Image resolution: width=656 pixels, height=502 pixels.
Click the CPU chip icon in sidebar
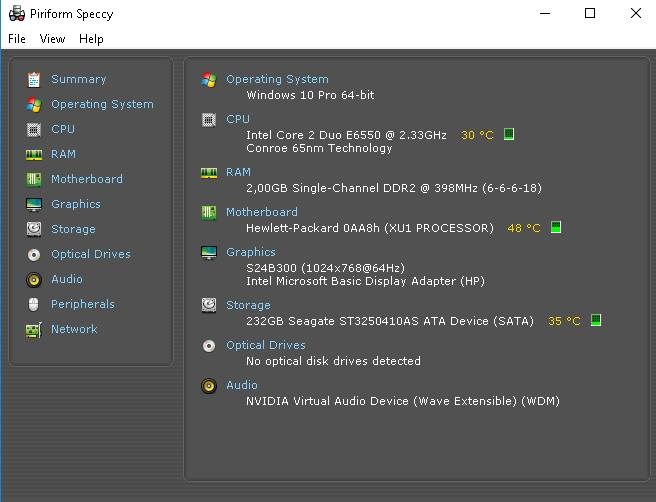34,130
